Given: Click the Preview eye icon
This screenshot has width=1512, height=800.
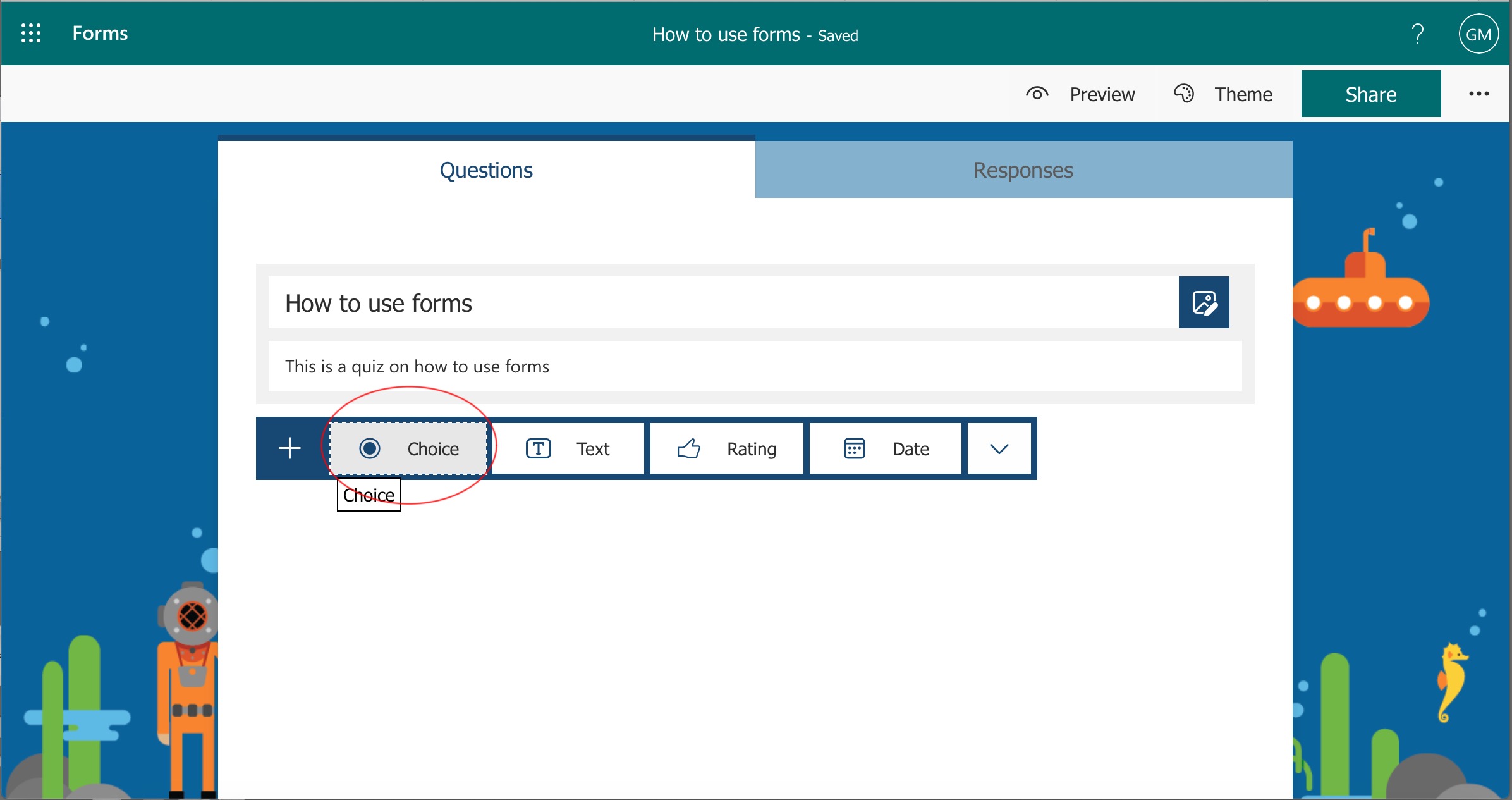Looking at the screenshot, I should 1037,94.
